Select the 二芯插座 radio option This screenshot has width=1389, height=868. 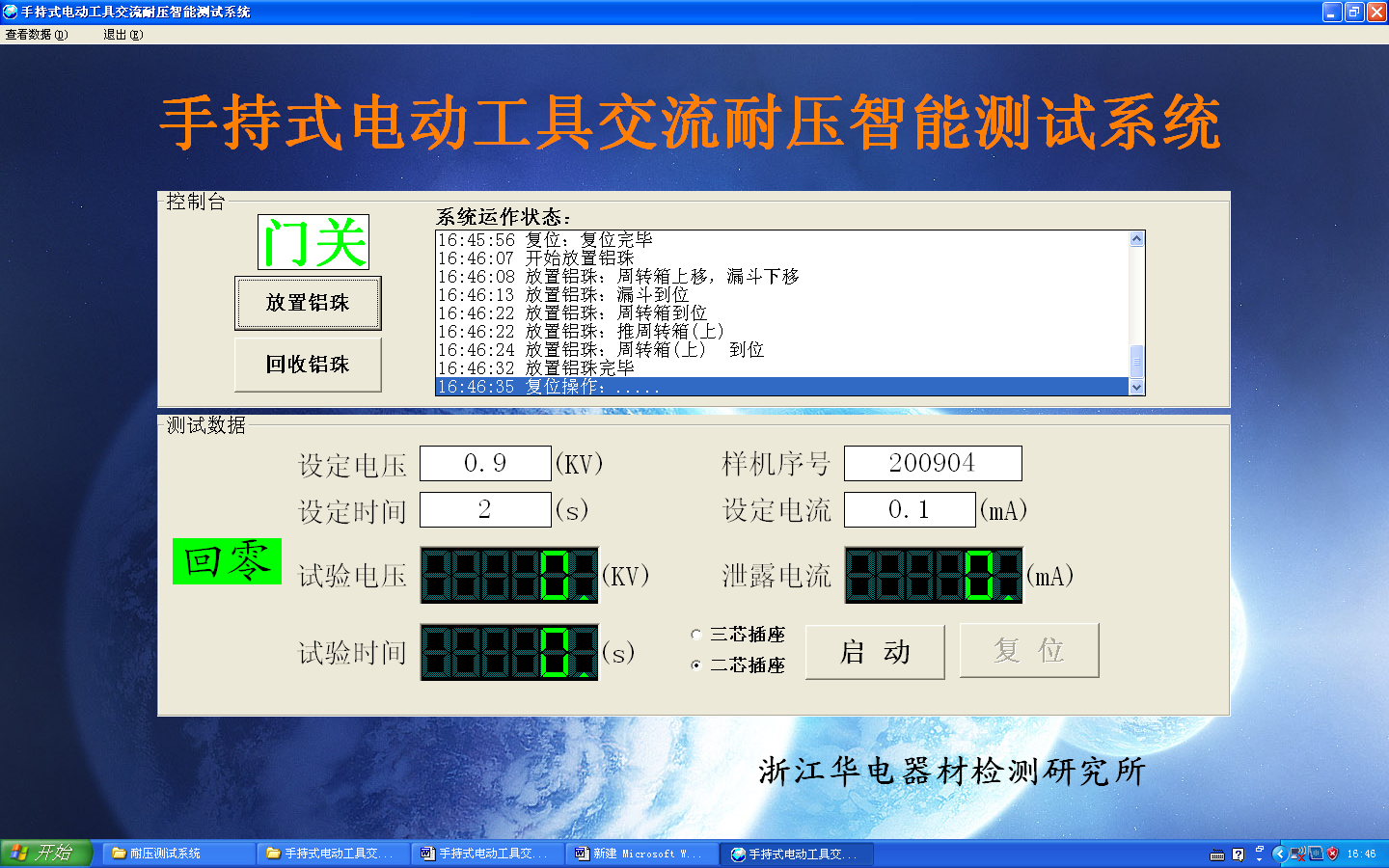[738, 665]
